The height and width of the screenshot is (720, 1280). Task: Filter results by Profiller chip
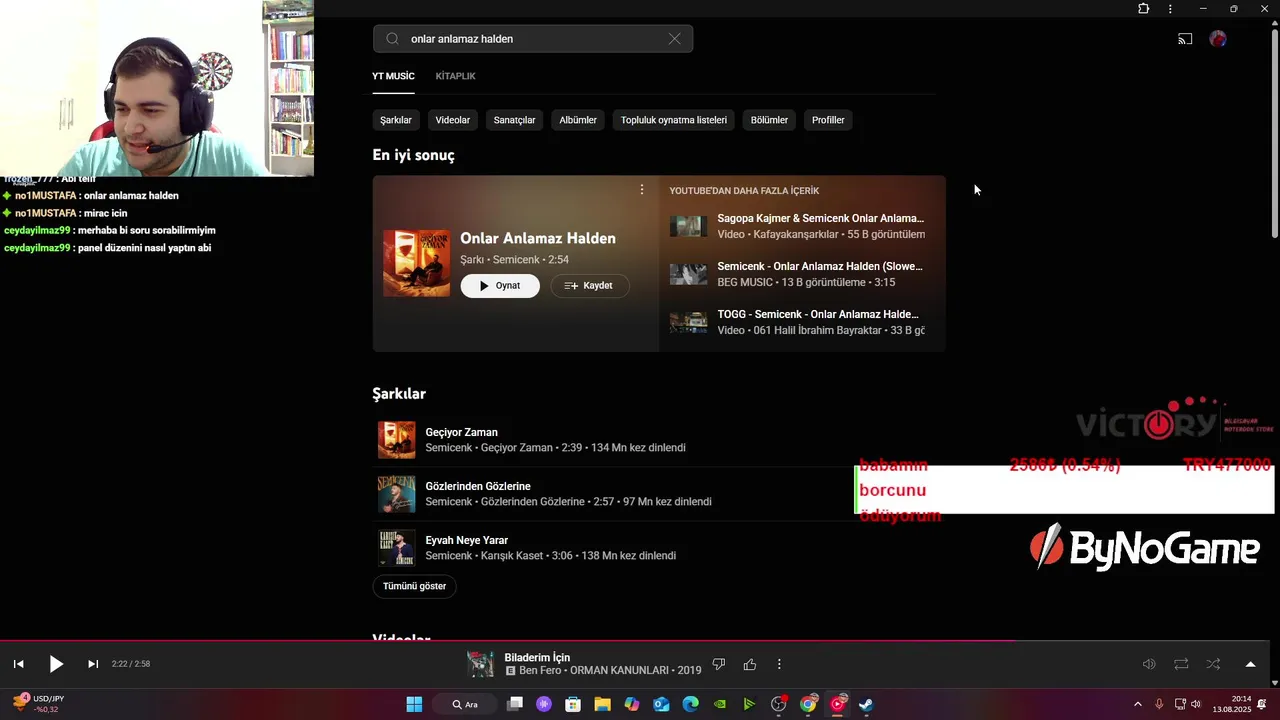[x=828, y=120]
